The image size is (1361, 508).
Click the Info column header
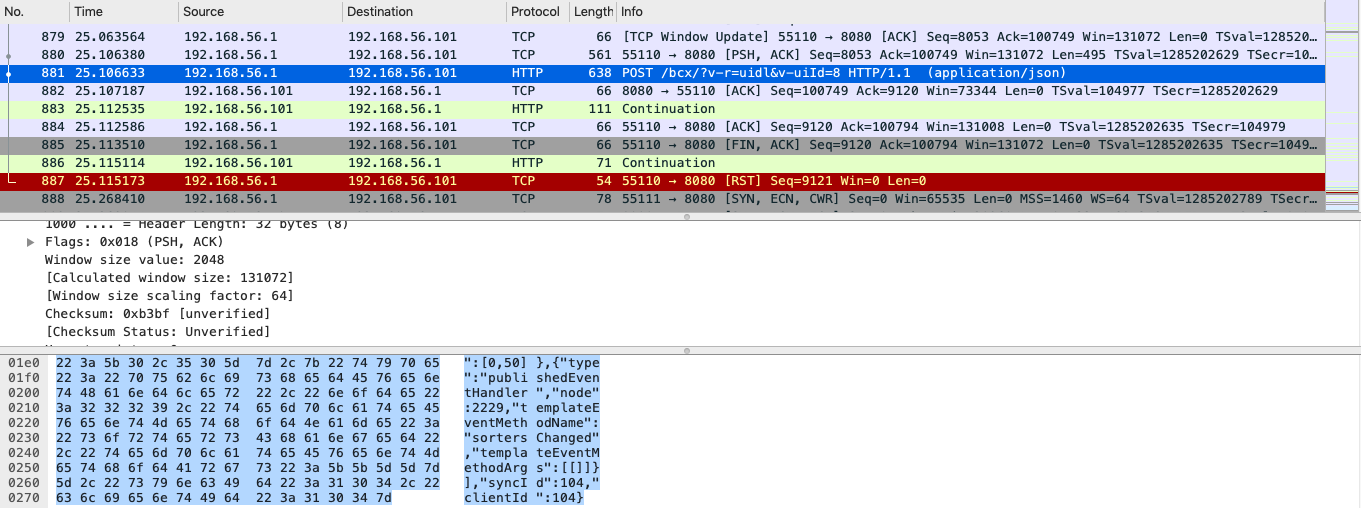pyautogui.click(x=970, y=12)
